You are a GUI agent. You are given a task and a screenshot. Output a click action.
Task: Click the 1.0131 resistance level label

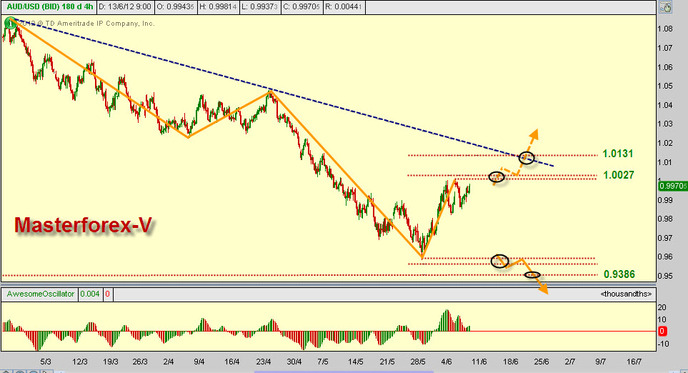(618, 154)
